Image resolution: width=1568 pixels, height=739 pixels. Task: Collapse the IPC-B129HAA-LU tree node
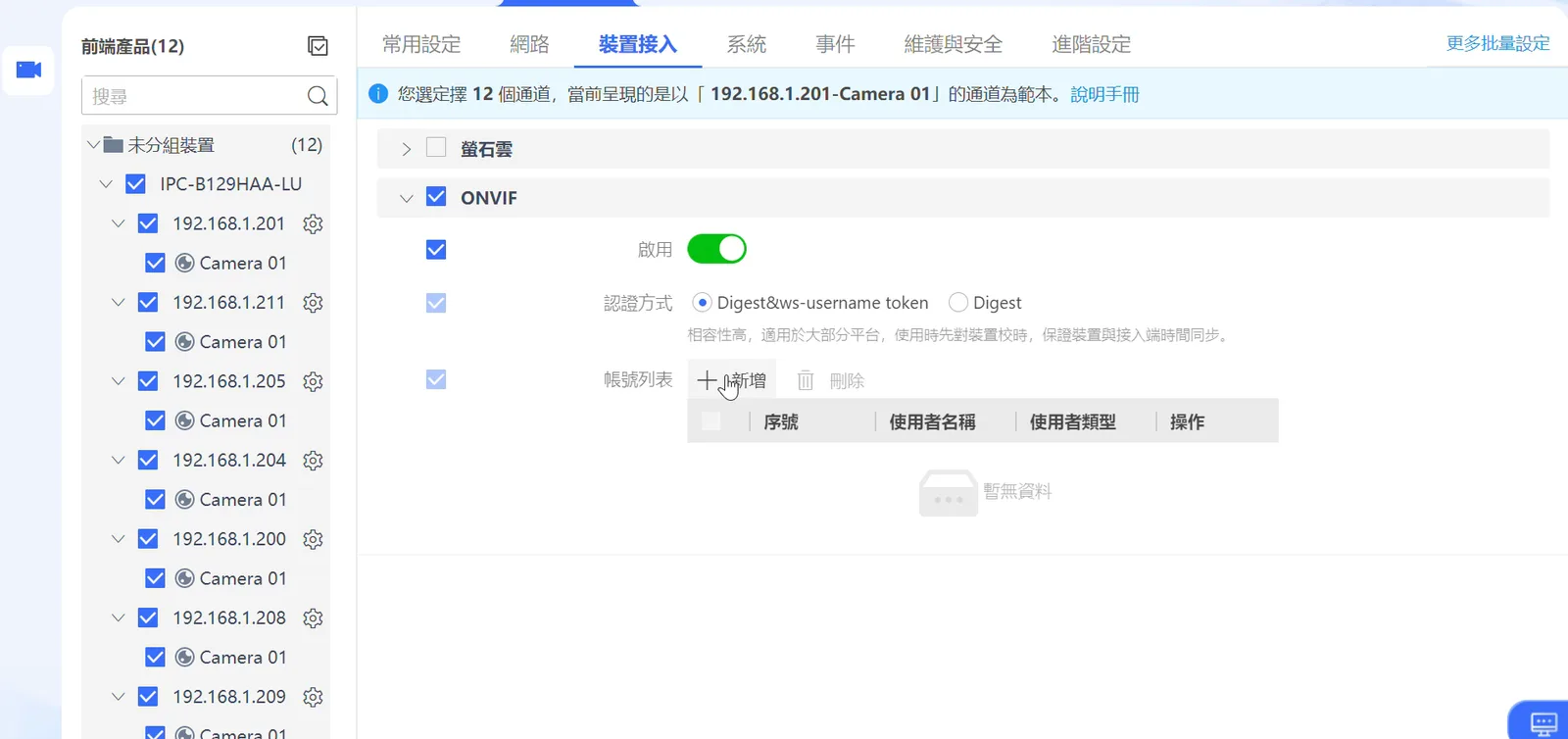[x=106, y=184]
